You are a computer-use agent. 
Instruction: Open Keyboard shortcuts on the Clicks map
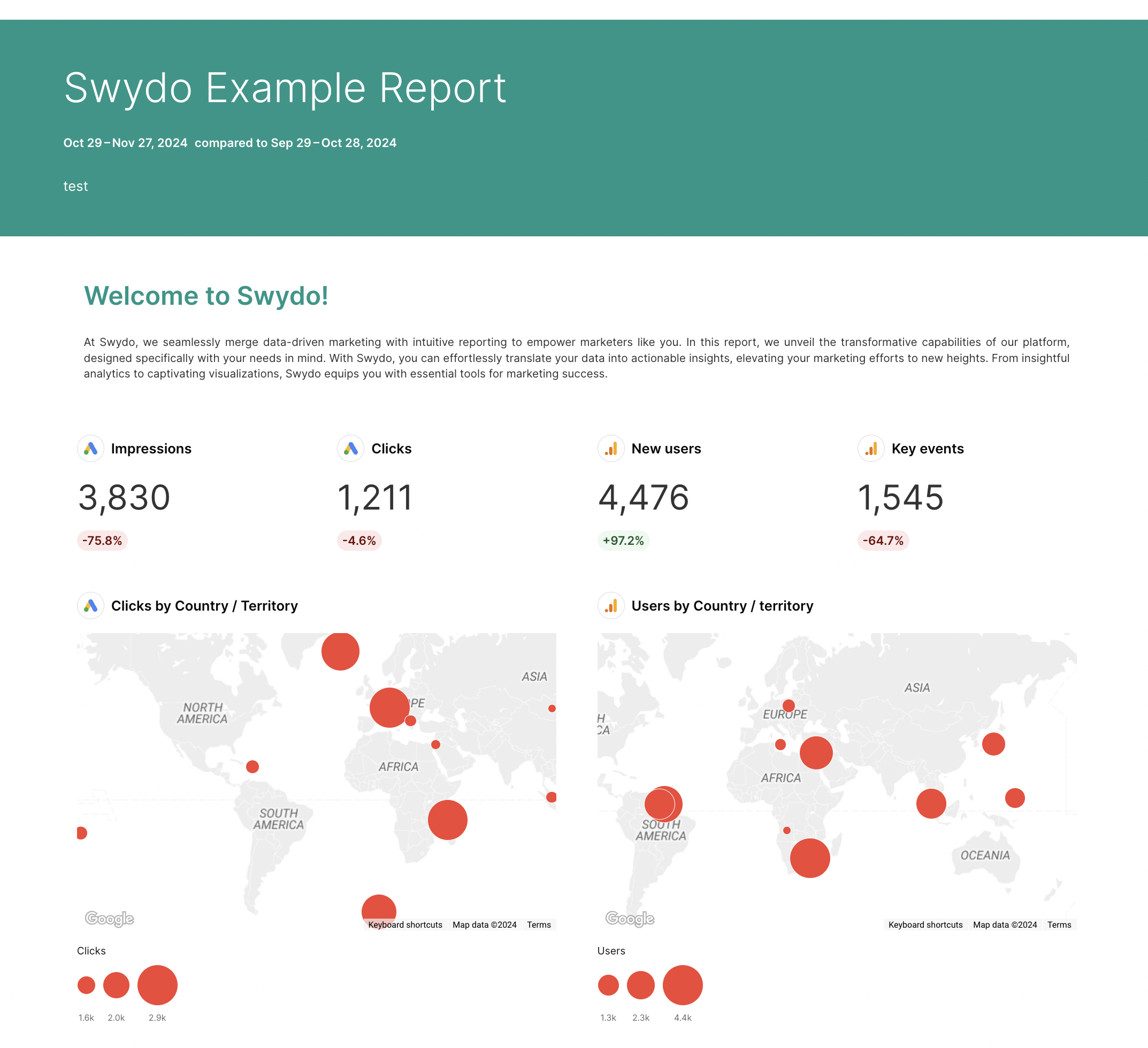(404, 924)
